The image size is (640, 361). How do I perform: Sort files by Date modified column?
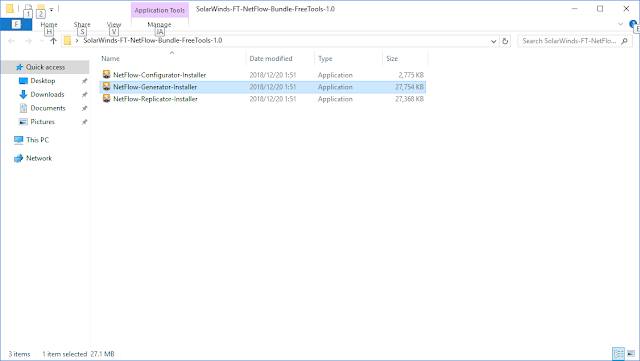pyautogui.click(x=271, y=58)
